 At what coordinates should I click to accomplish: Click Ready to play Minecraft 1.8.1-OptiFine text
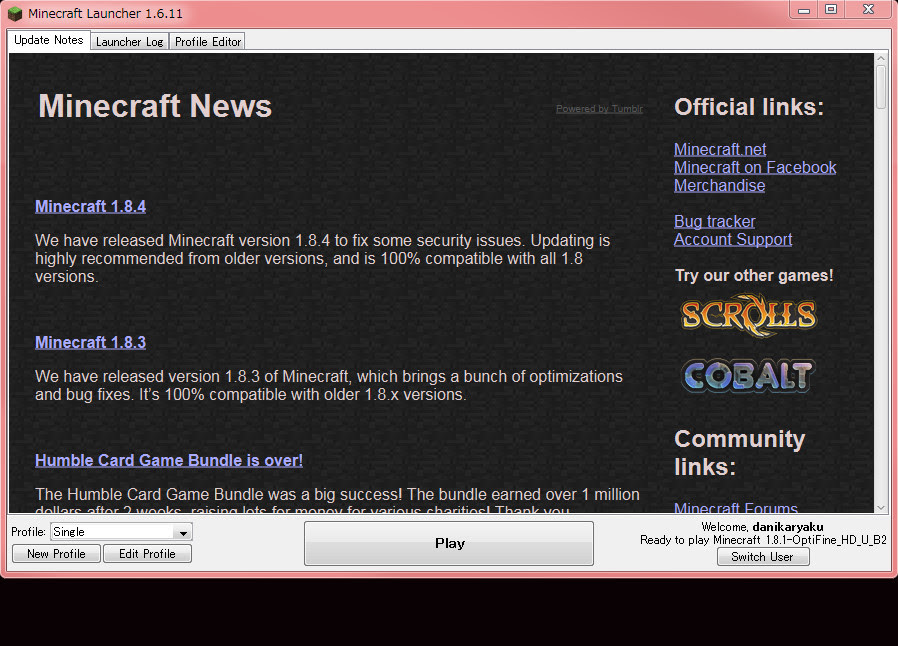[x=763, y=540]
